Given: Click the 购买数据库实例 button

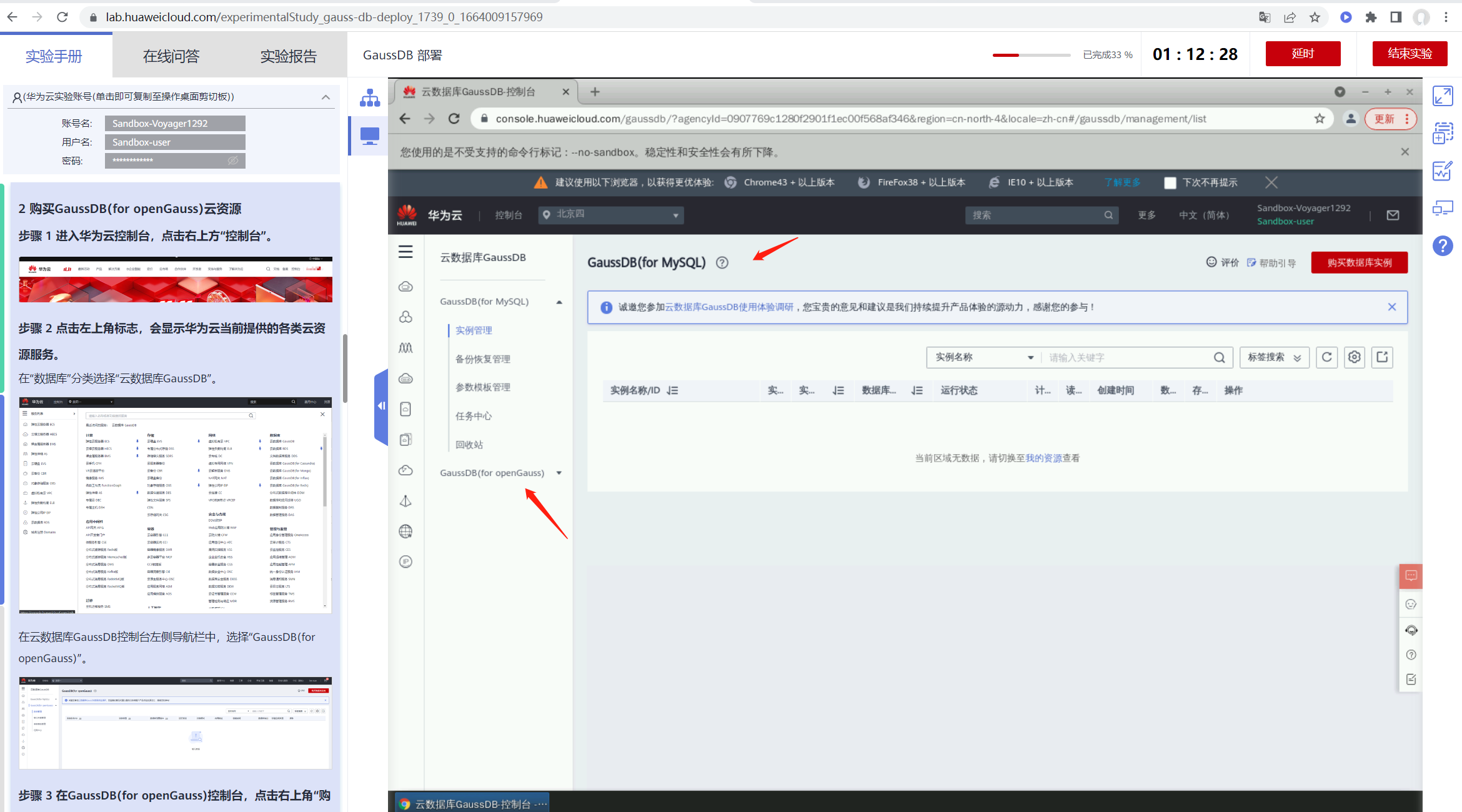Looking at the screenshot, I should 1359,263.
